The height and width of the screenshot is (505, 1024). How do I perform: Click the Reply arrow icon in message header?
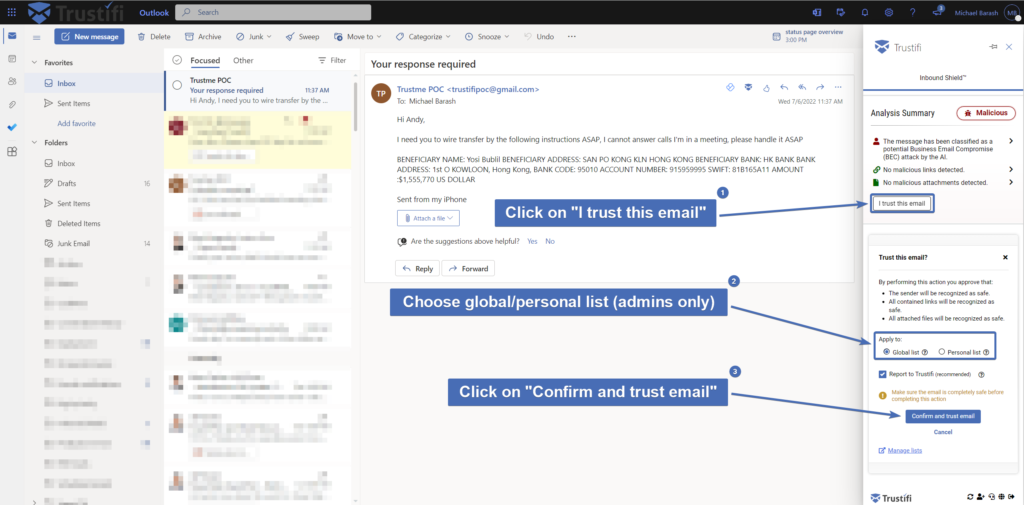(784, 88)
